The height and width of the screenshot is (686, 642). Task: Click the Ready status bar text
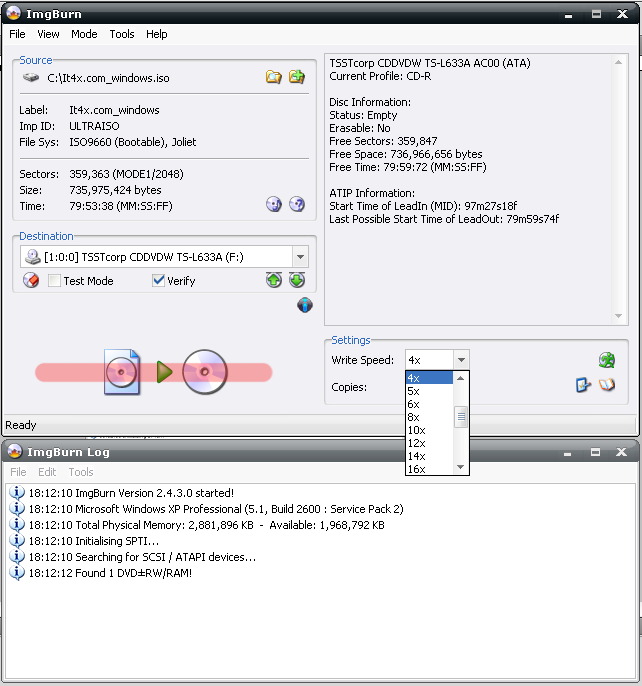coord(21,425)
